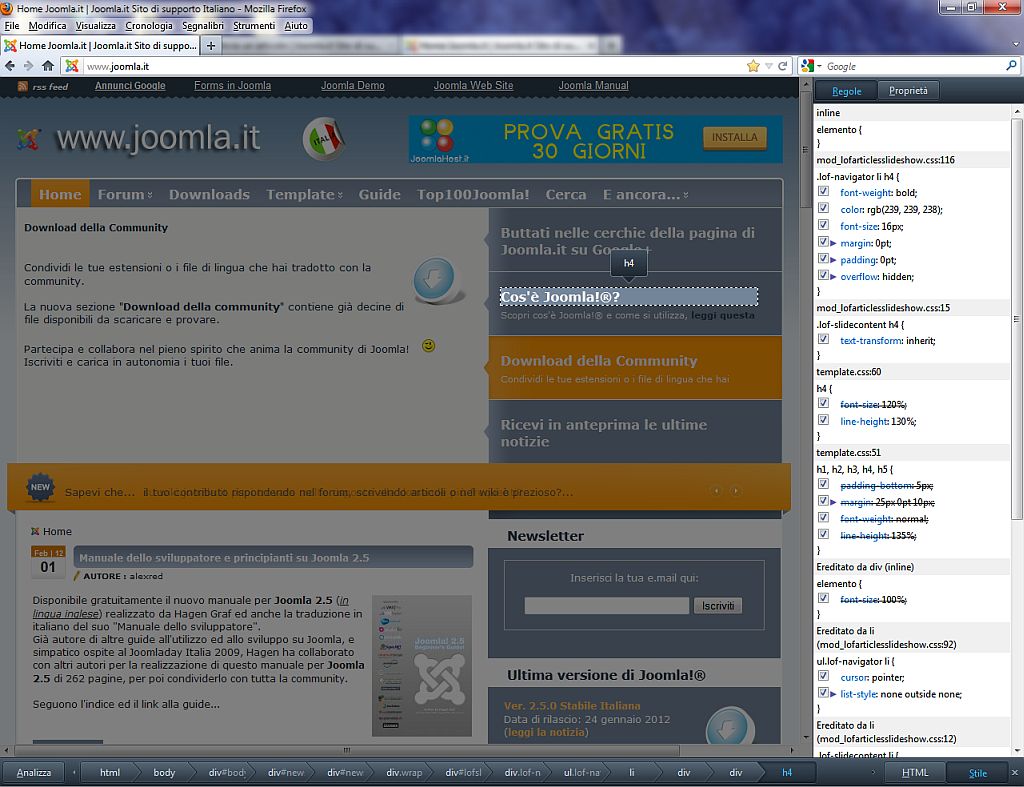Image resolution: width=1024 pixels, height=787 pixels.
Task: Click the previous arrow in news ticker
Action: pyautogui.click(x=716, y=490)
